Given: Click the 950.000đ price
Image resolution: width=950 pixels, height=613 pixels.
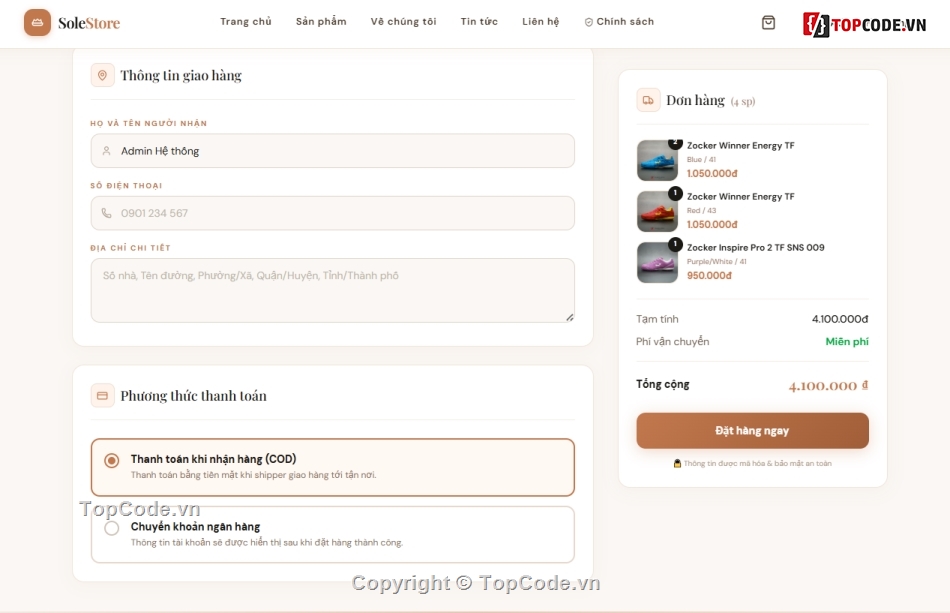Looking at the screenshot, I should tap(709, 276).
